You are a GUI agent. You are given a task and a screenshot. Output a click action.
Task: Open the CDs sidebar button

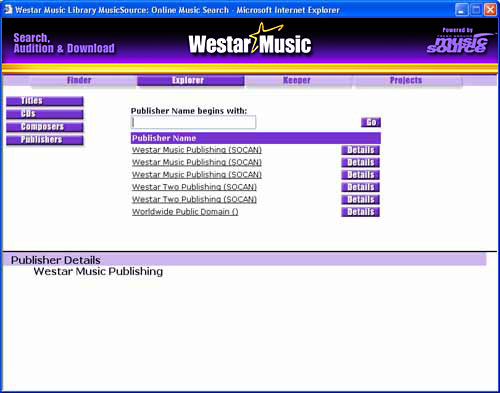pyautogui.click(x=45, y=114)
